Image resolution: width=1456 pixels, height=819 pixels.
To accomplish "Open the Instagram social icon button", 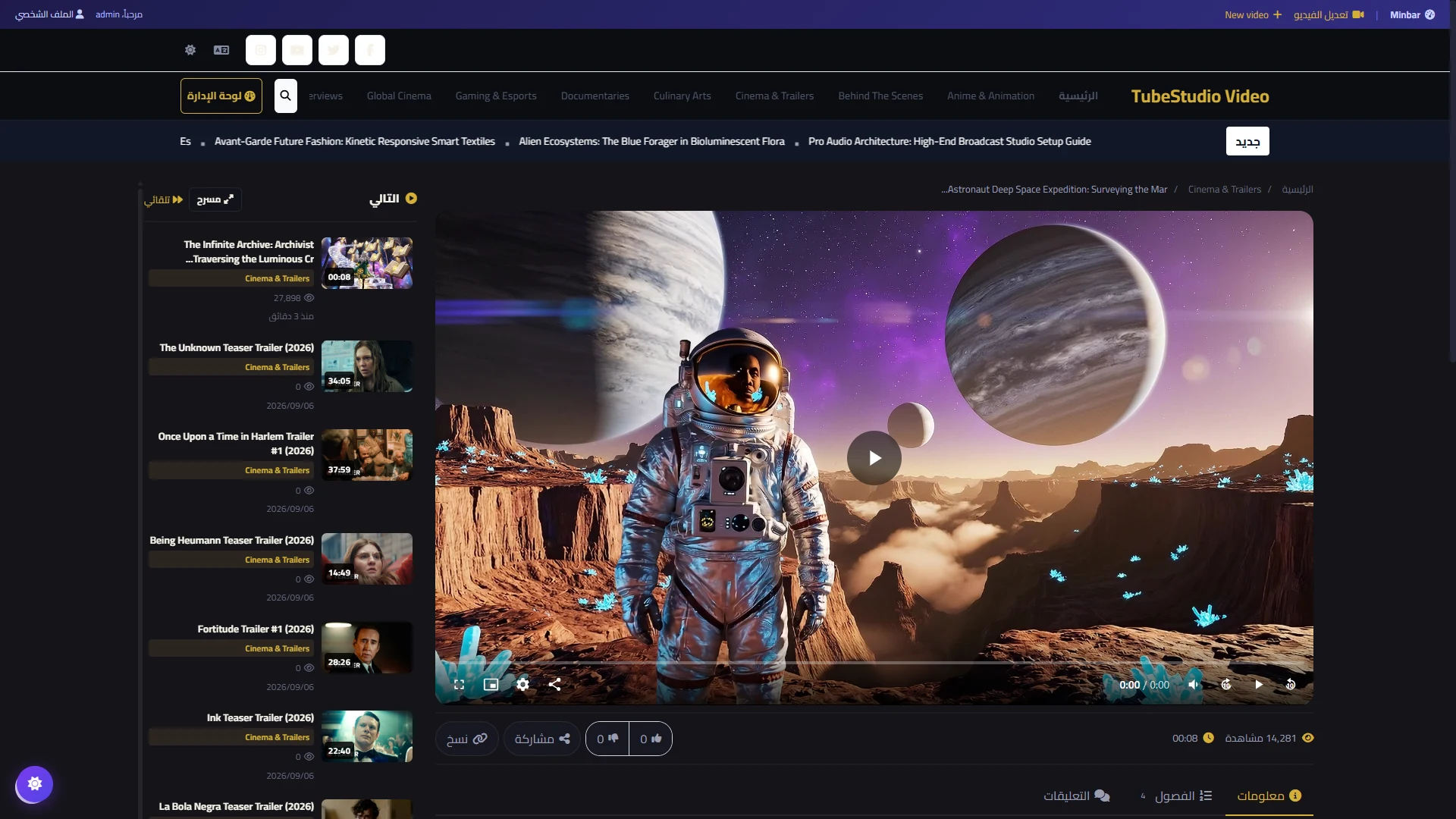I will (261, 50).
